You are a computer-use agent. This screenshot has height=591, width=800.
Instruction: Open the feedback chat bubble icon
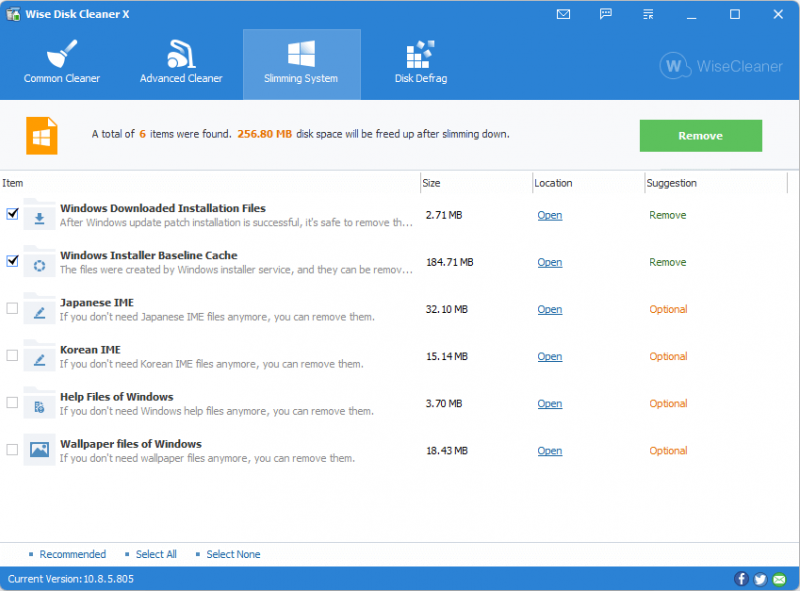tap(606, 14)
